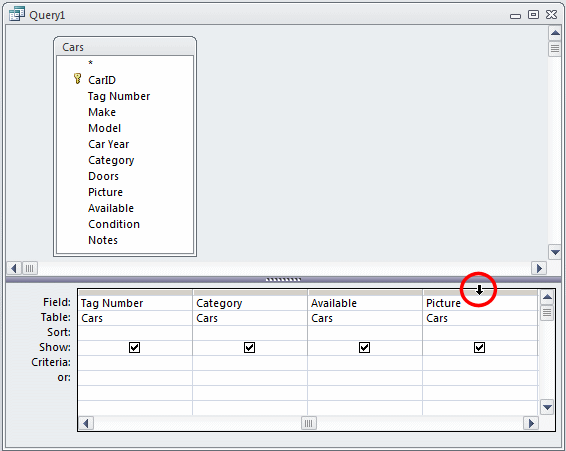The image size is (566, 451).
Task: Uncheck Show box for Tag Number column
Action: (x=134, y=347)
